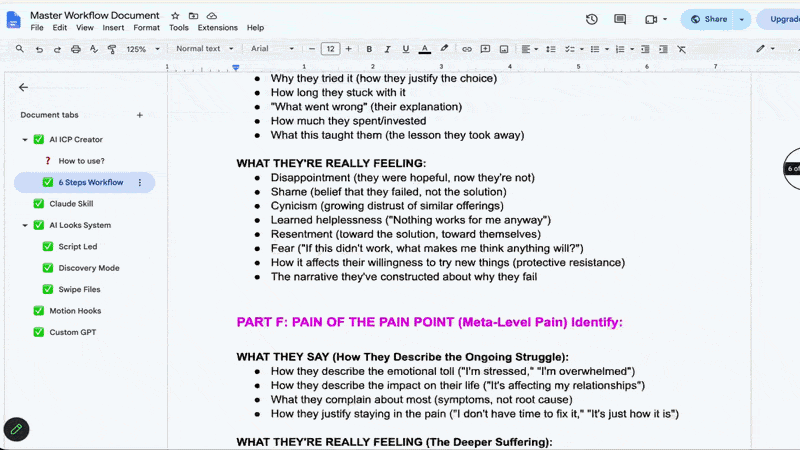Apply a bulleted list
The width and height of the screenshot is (800, 450).
click(595, 49)
